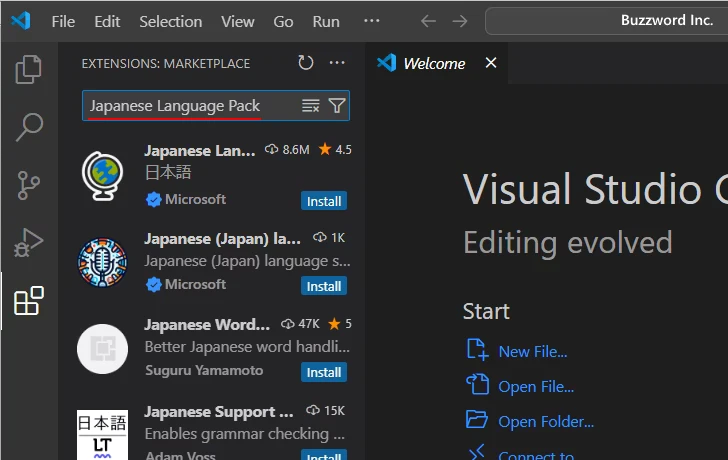Clear extensions search results icon
The height and width of the screenshot is (460, 728).
(311, 105)
